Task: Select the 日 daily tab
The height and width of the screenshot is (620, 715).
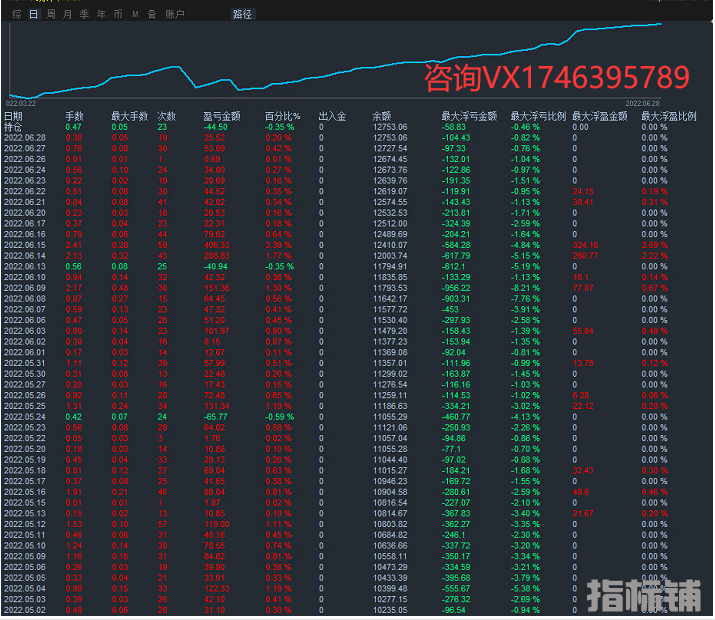Action: (33, 15)
